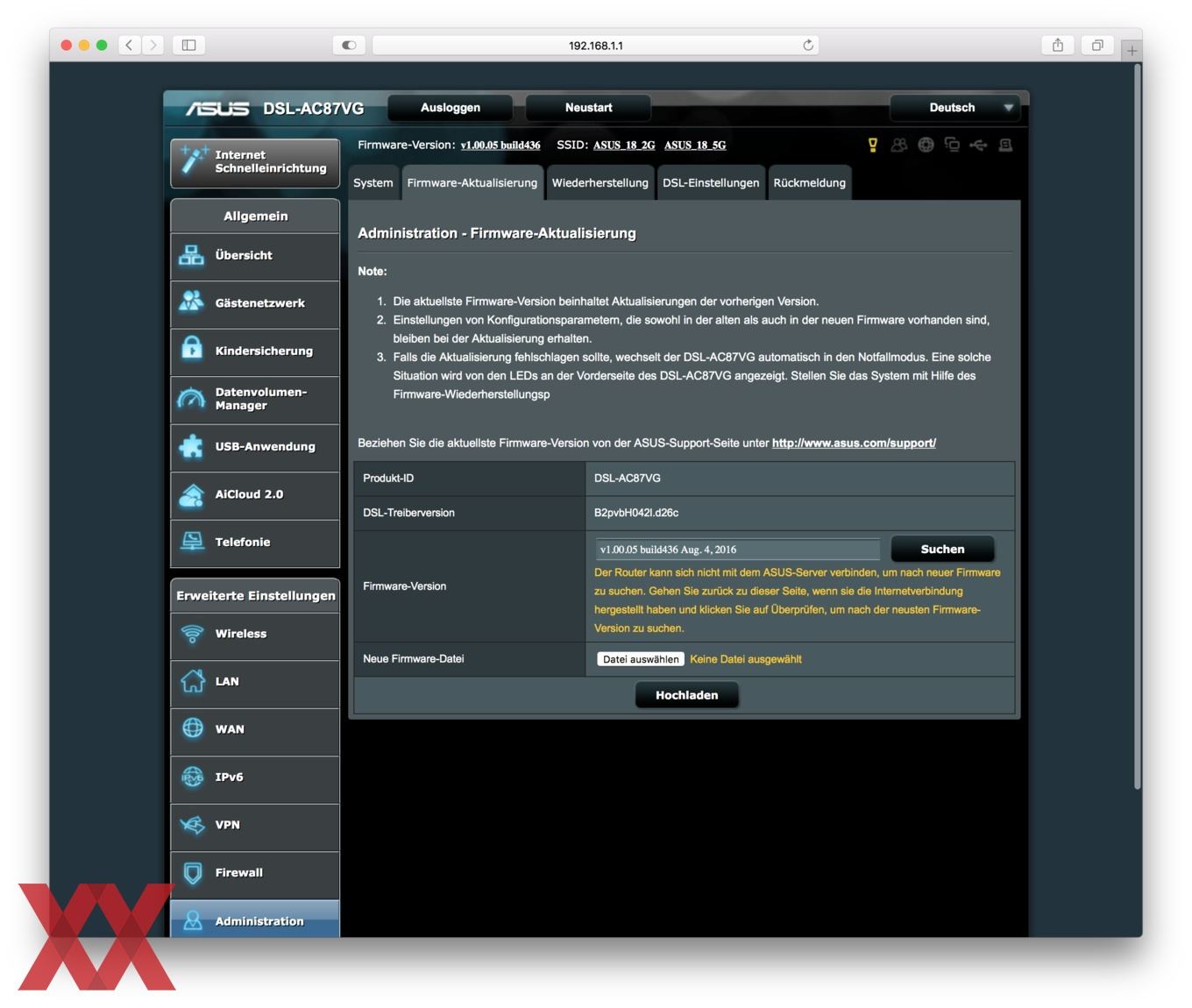Click the Hochladen button

(687, 695)
